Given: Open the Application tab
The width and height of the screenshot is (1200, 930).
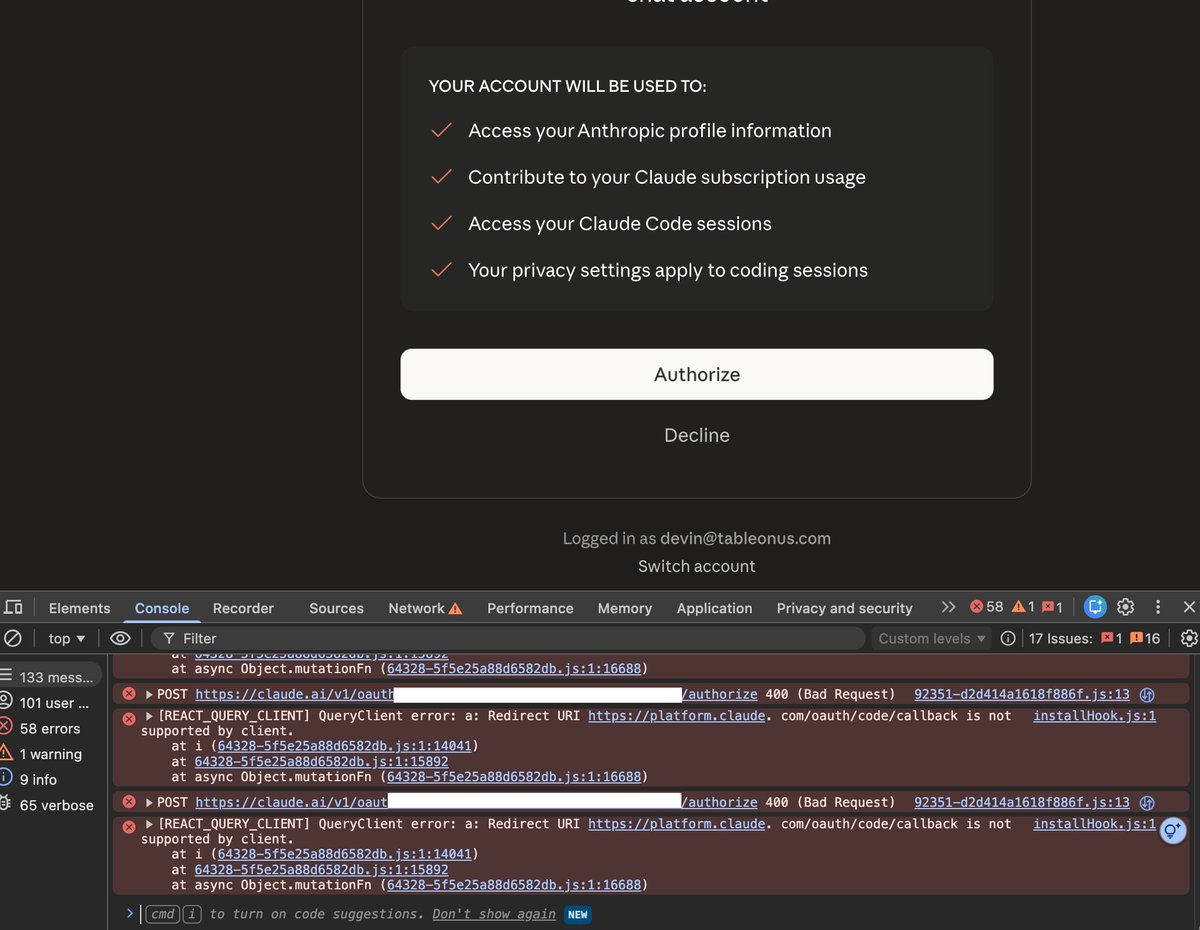Looking at the screenshot, I should click(714, 608).
